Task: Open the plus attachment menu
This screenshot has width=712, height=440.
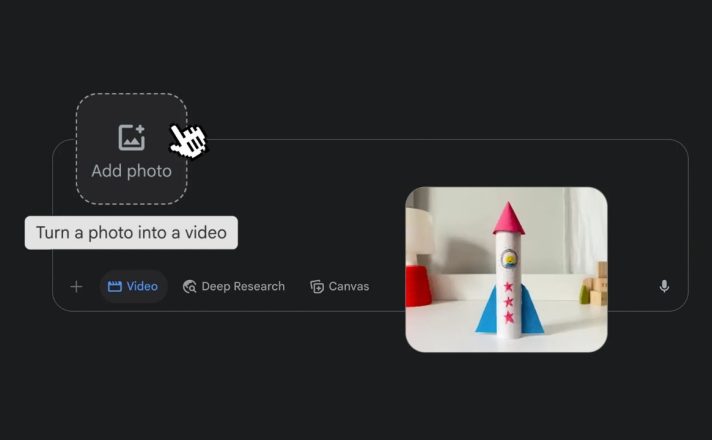Action: pyautogui.click(x=76, y=287)
